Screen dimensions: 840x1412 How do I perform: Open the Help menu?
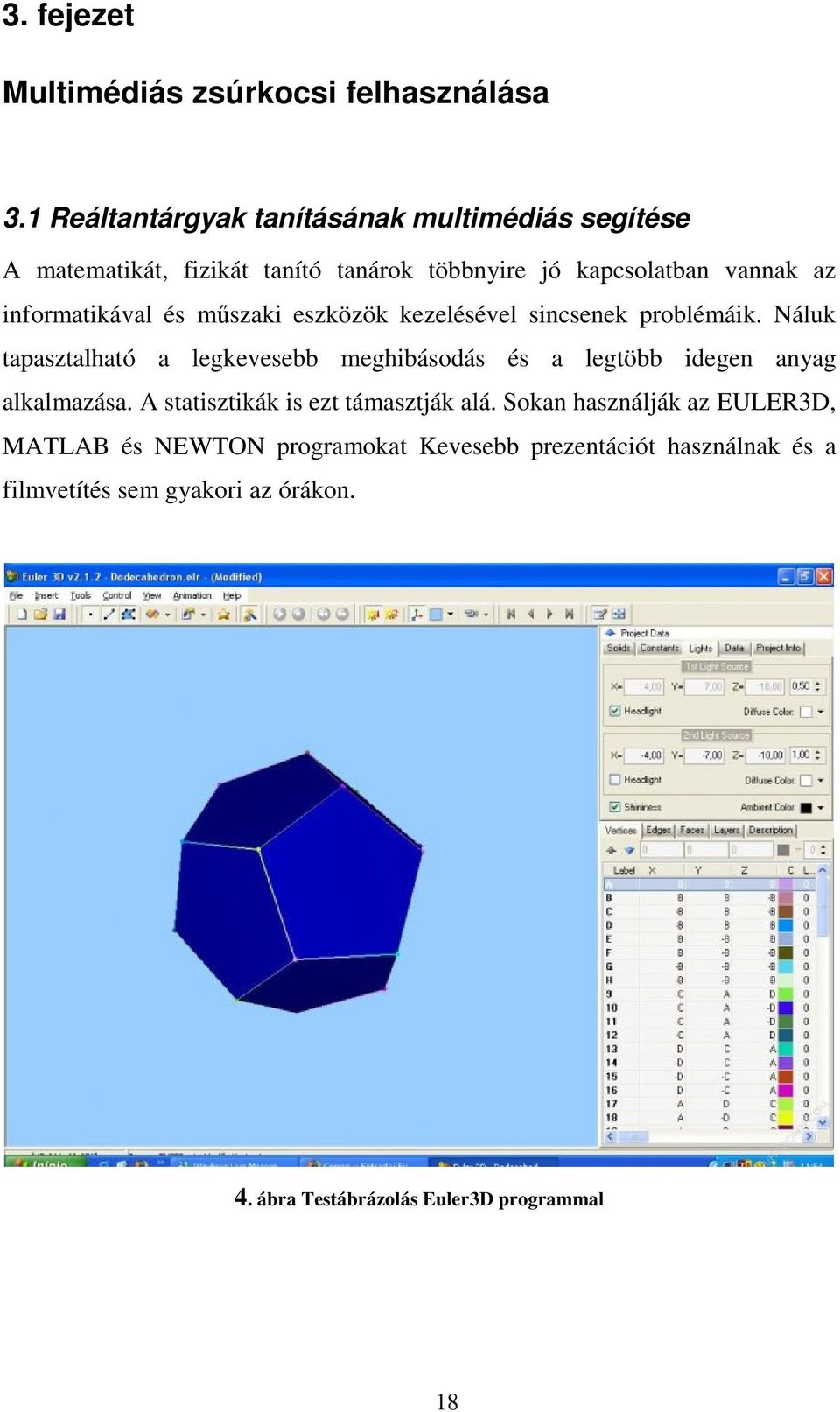click(x=232, y=595)
